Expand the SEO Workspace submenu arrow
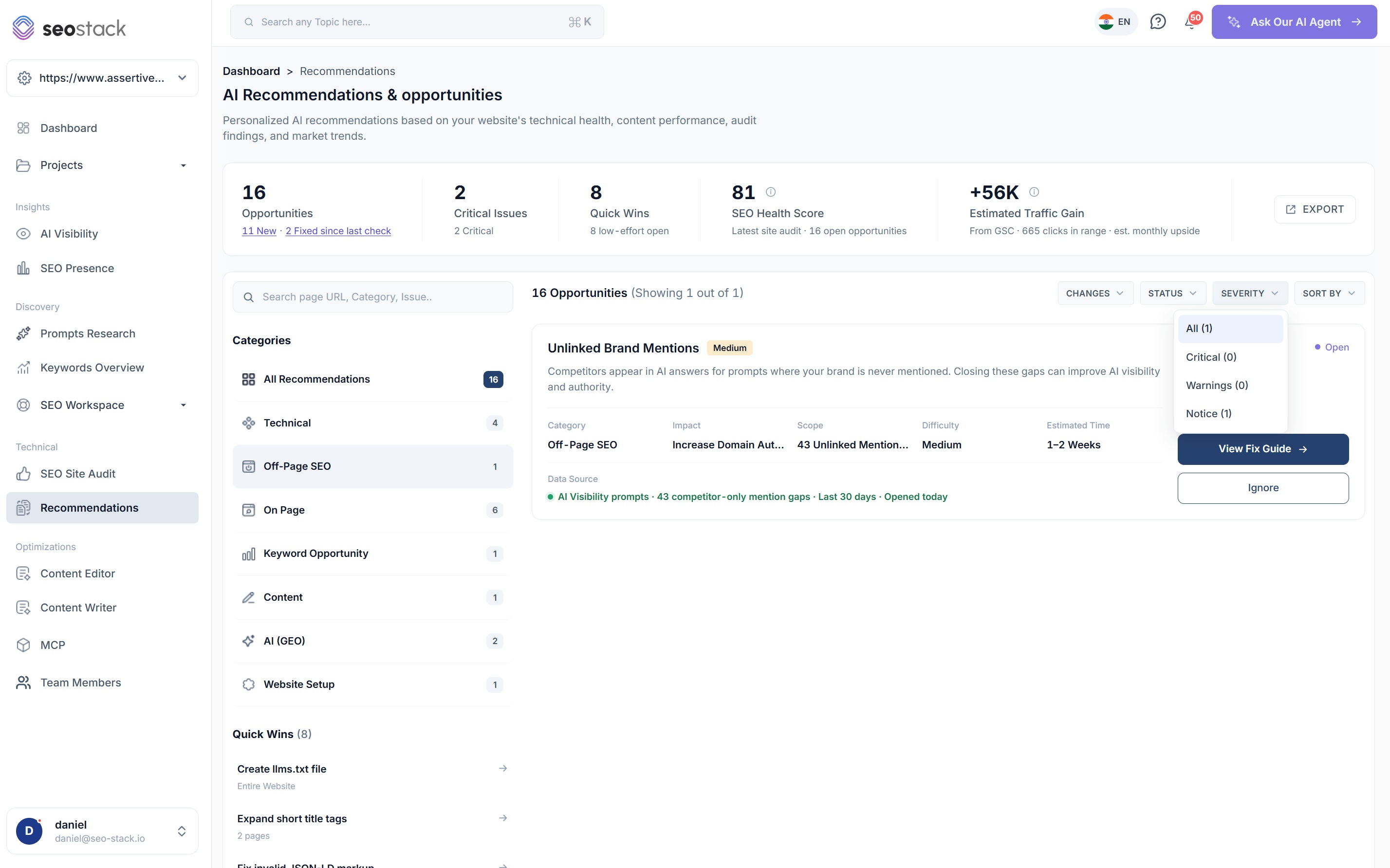This screenshot has width=1390, height=868. [183, 406]
